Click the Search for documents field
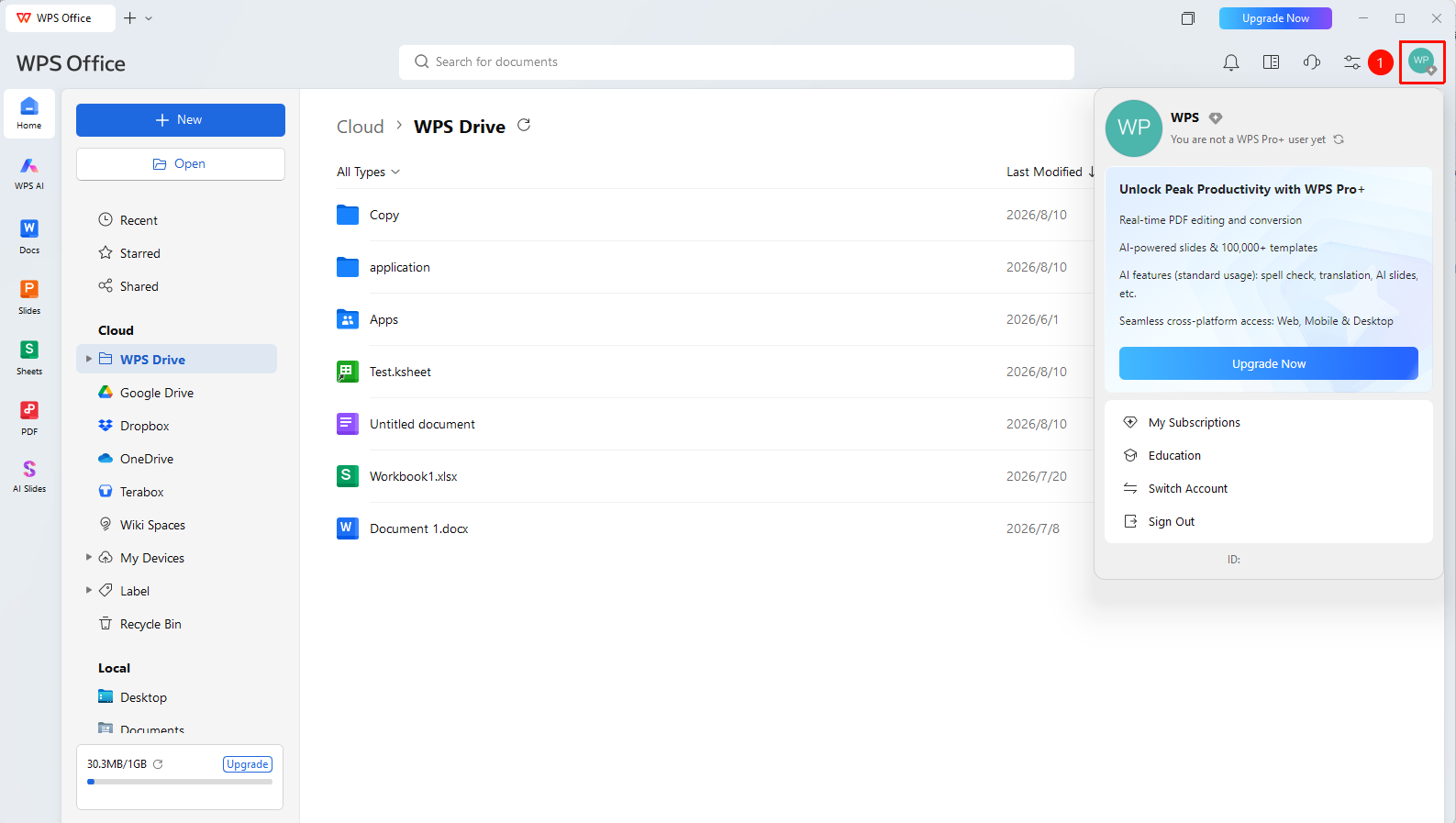The height and width of the screenshot is (823, 1456). (x=737, y=61)
